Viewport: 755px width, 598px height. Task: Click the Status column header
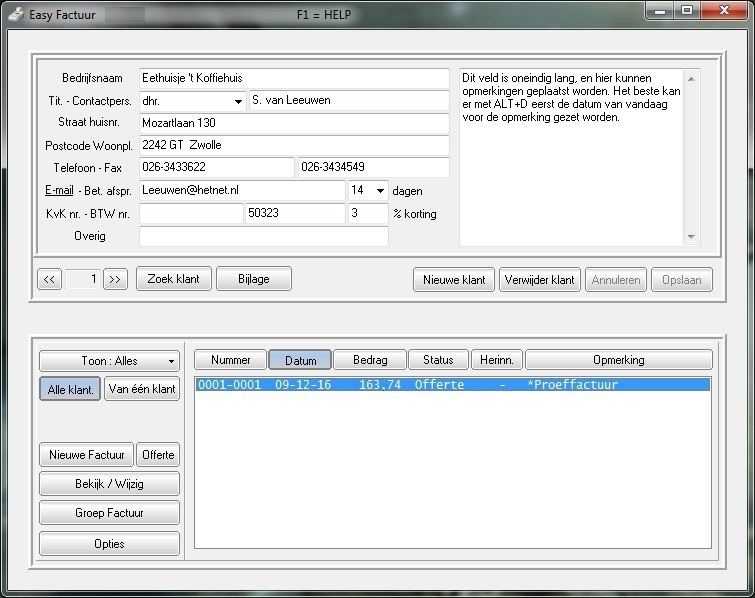(438, 360)
